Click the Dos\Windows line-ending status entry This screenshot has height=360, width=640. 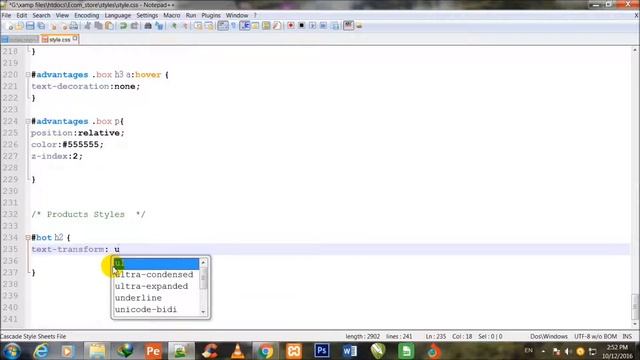(x=549, y=336)
